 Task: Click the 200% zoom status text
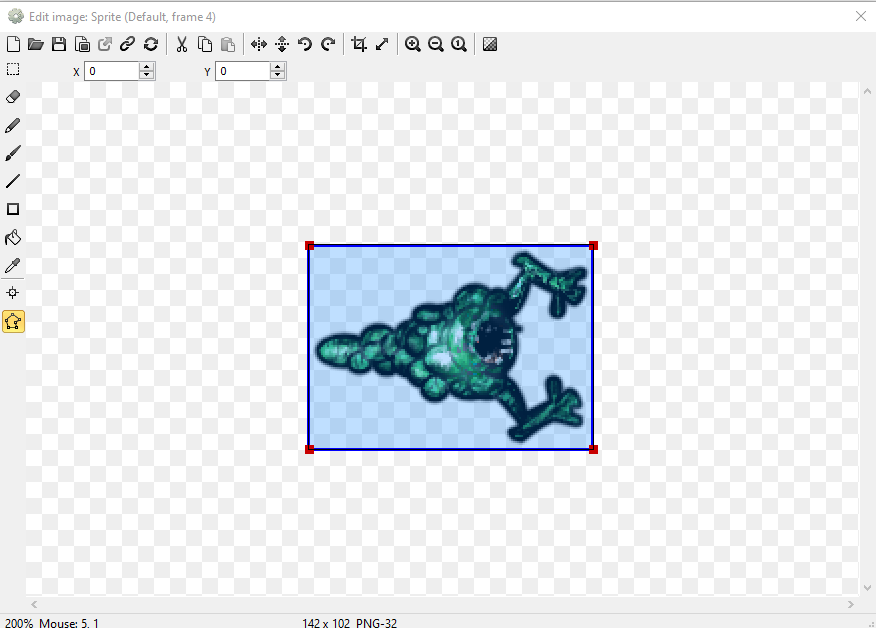pos(19,622)
